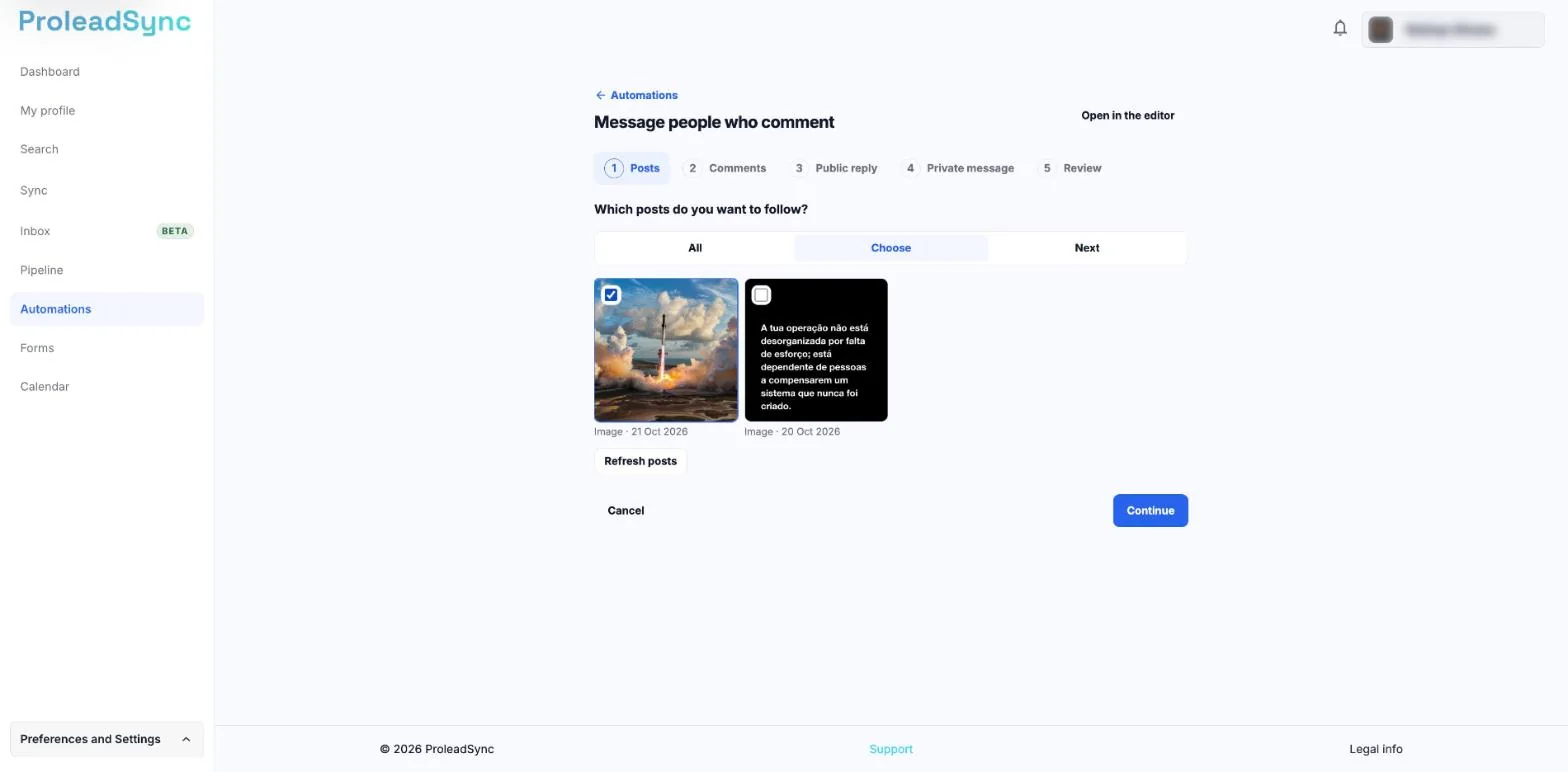The image size is (1568, 772).
Task: Open the user account menu
Action: [x=1453, y=30]
